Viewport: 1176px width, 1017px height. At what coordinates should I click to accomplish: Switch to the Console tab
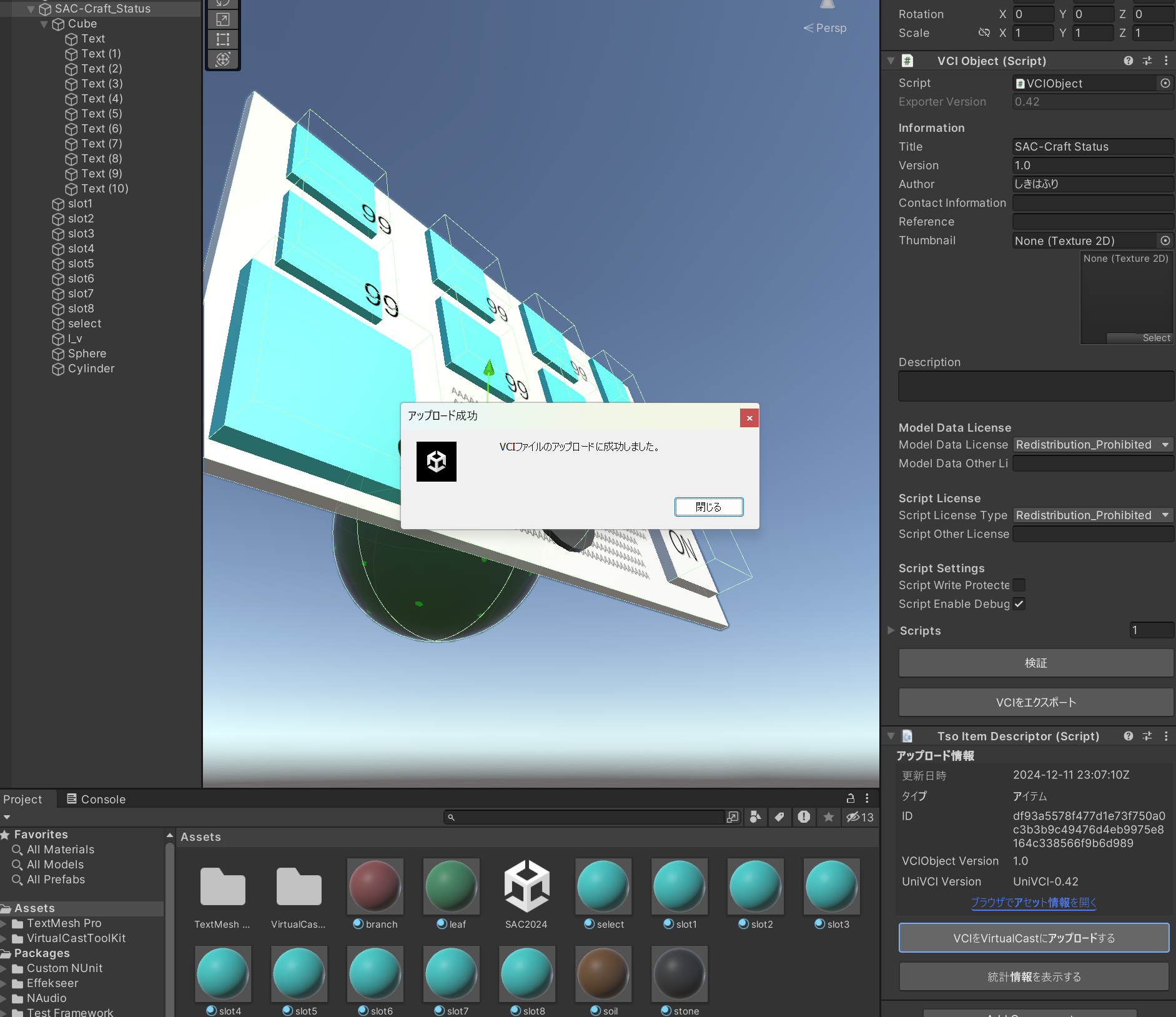pos(96,799)
